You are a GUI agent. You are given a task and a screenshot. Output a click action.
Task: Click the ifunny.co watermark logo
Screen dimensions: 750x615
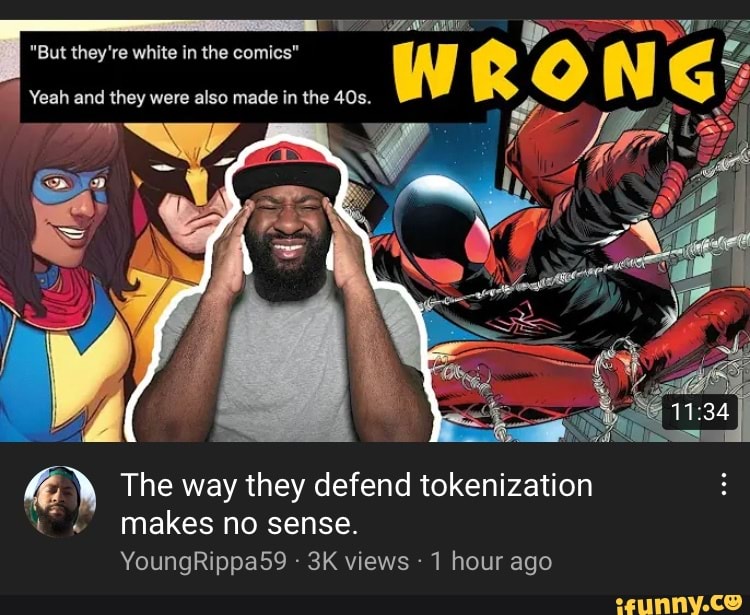tap(679, 604)
